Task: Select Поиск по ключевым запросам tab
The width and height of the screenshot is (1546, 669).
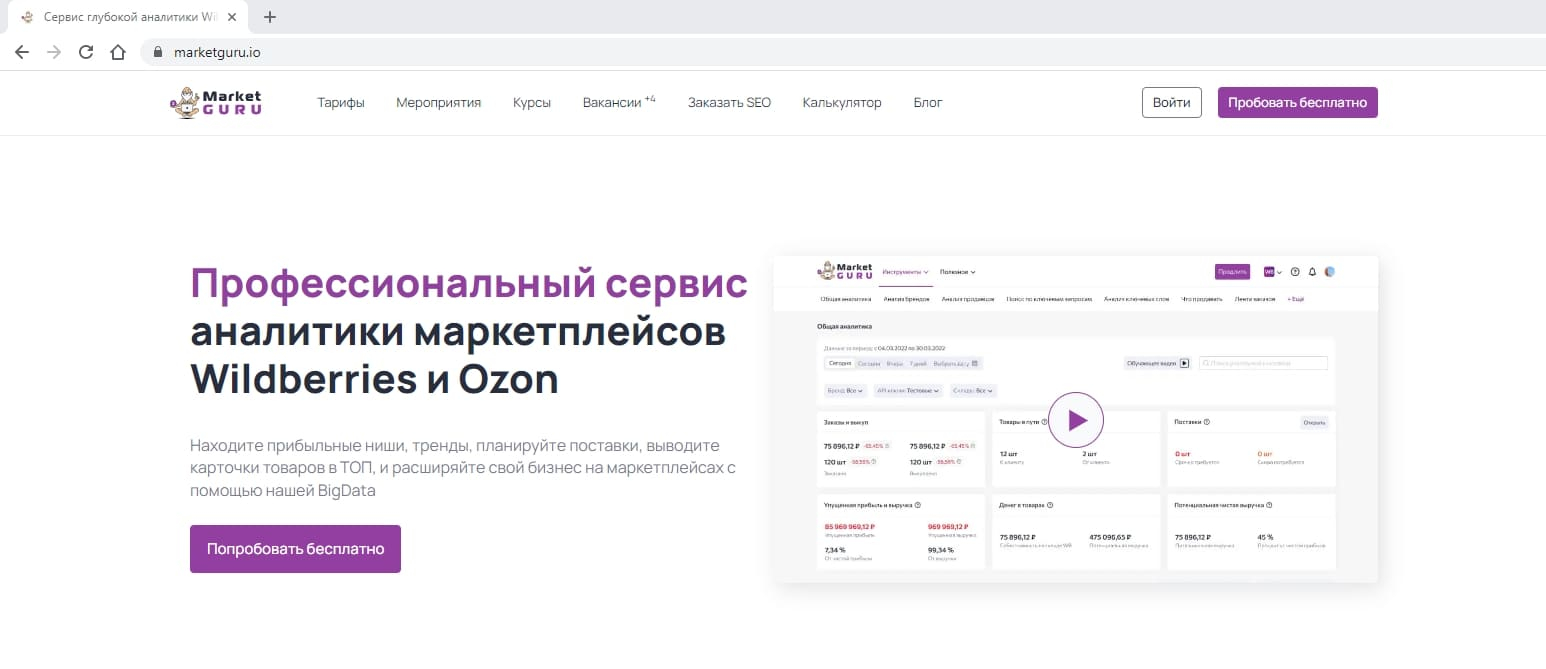Action: pyautogui.click(x=1050, y=299)
